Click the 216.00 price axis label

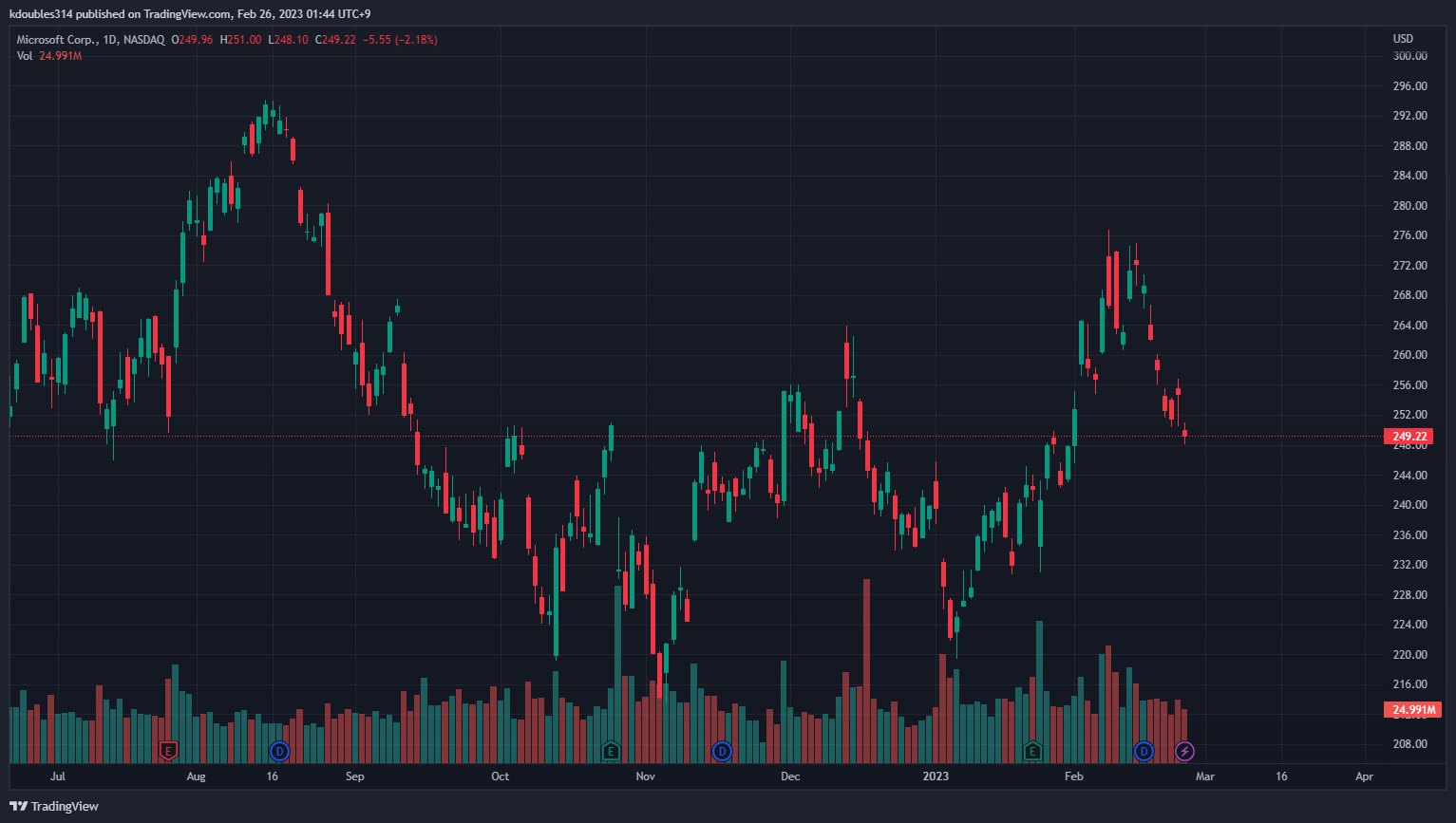tap(1409, 684)
